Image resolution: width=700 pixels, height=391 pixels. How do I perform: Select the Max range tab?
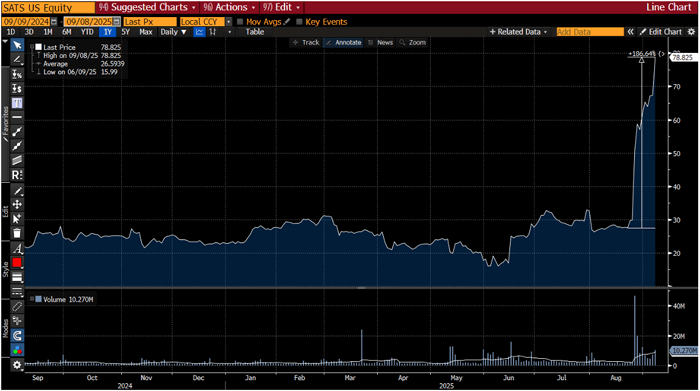click(146, 32)
